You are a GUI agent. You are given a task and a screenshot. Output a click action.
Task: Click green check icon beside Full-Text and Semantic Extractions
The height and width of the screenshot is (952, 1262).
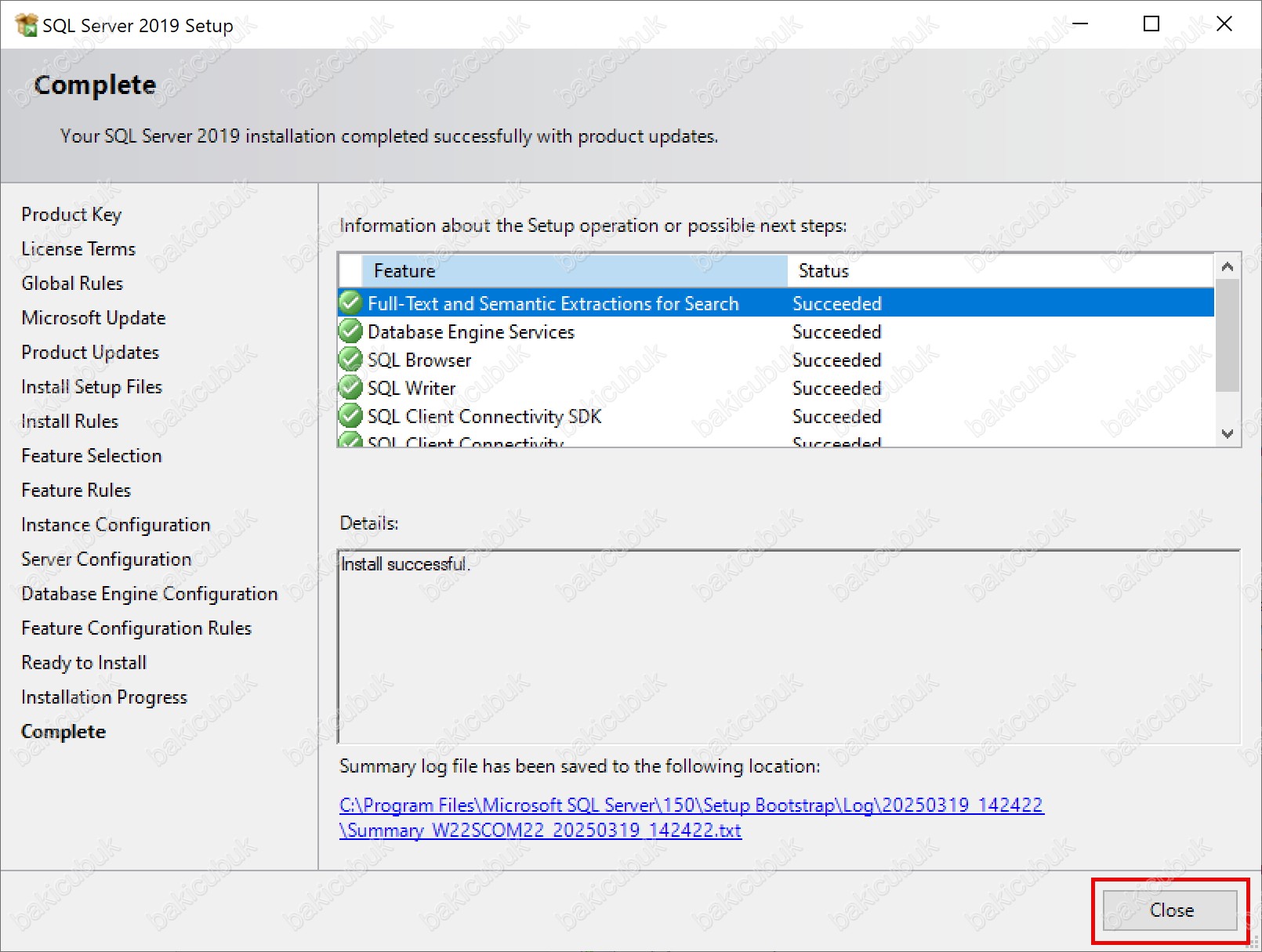pos(350,302)
